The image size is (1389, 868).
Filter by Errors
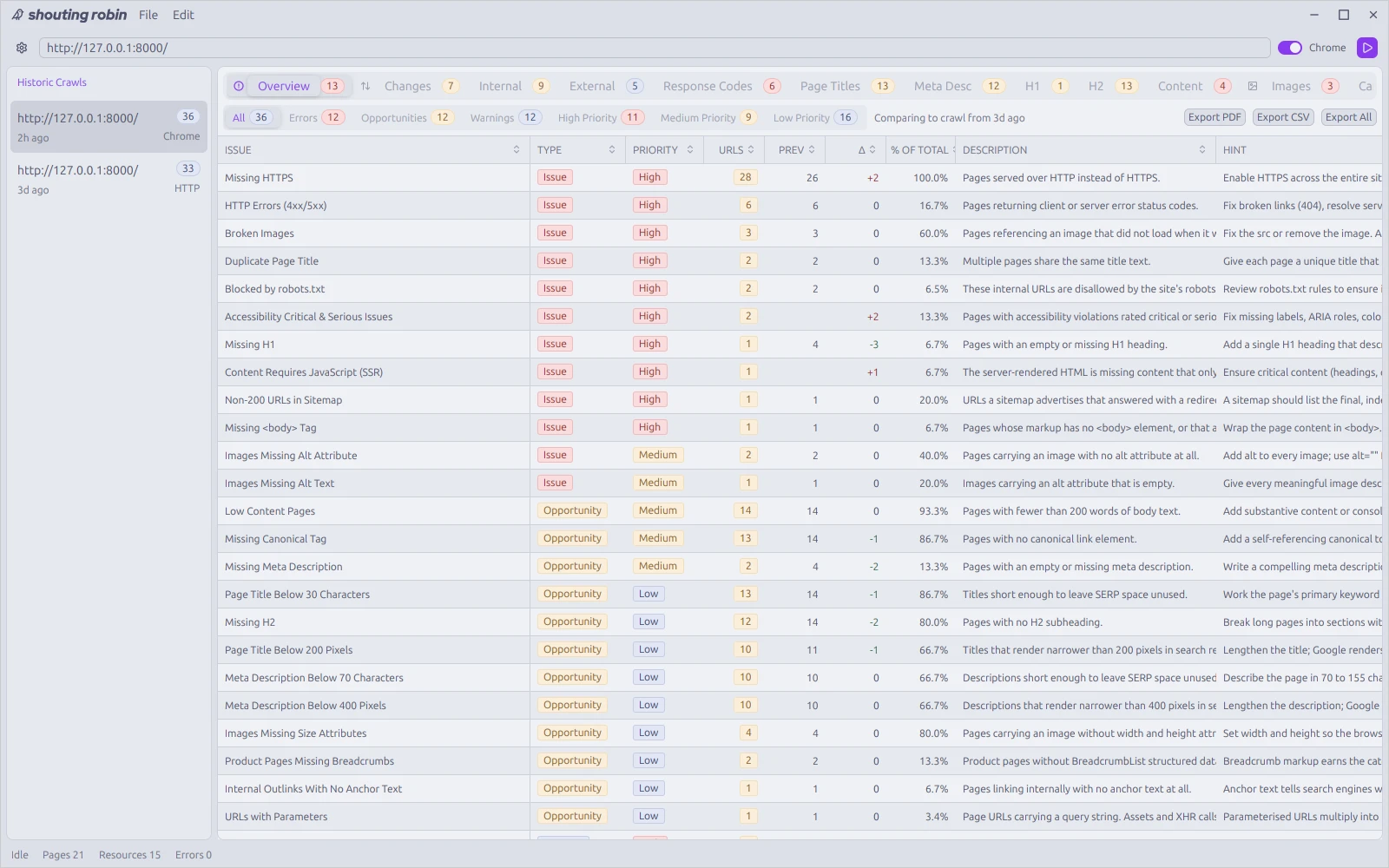click(316, 117)
